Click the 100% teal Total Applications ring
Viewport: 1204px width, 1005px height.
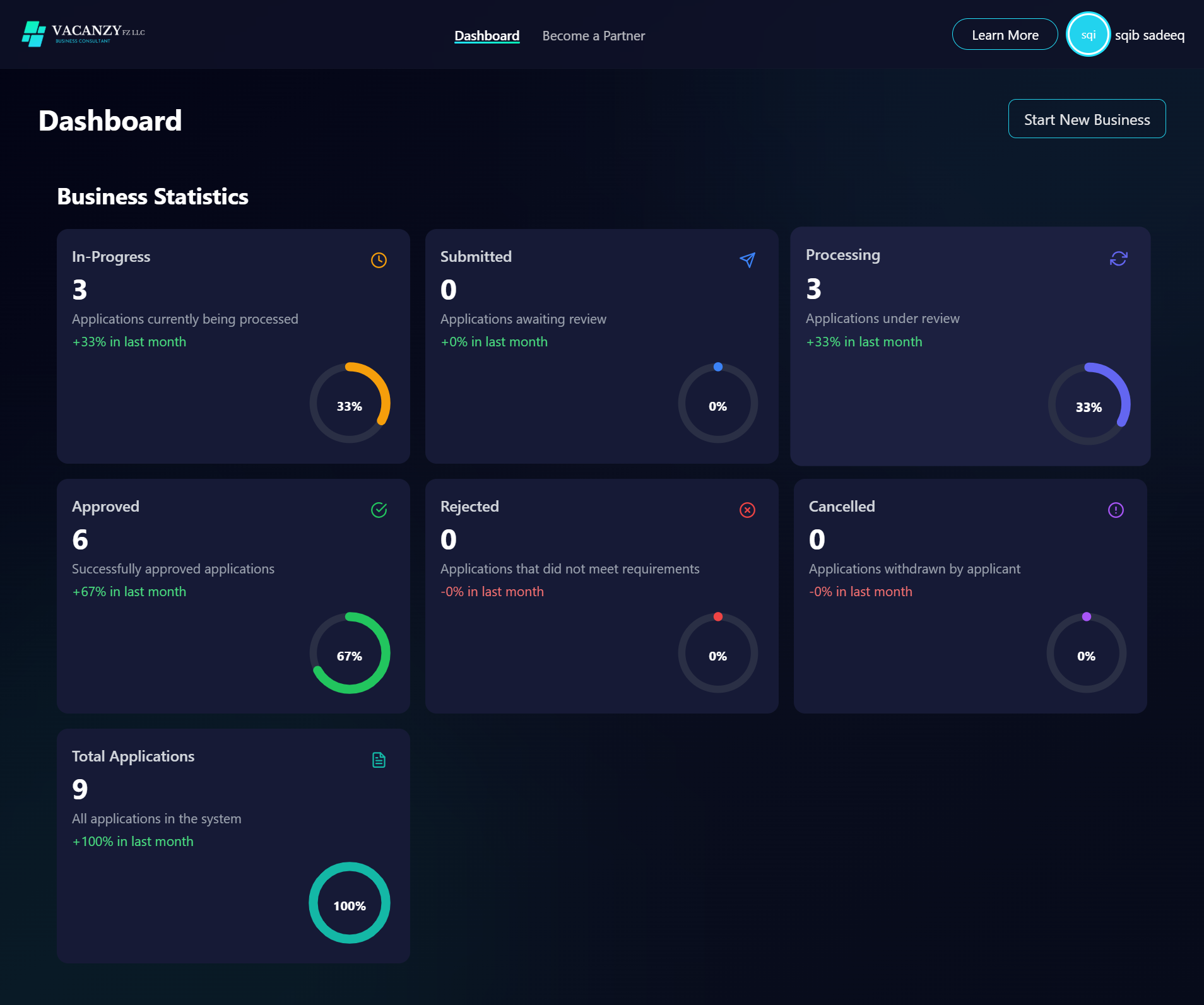pos(350,903)
